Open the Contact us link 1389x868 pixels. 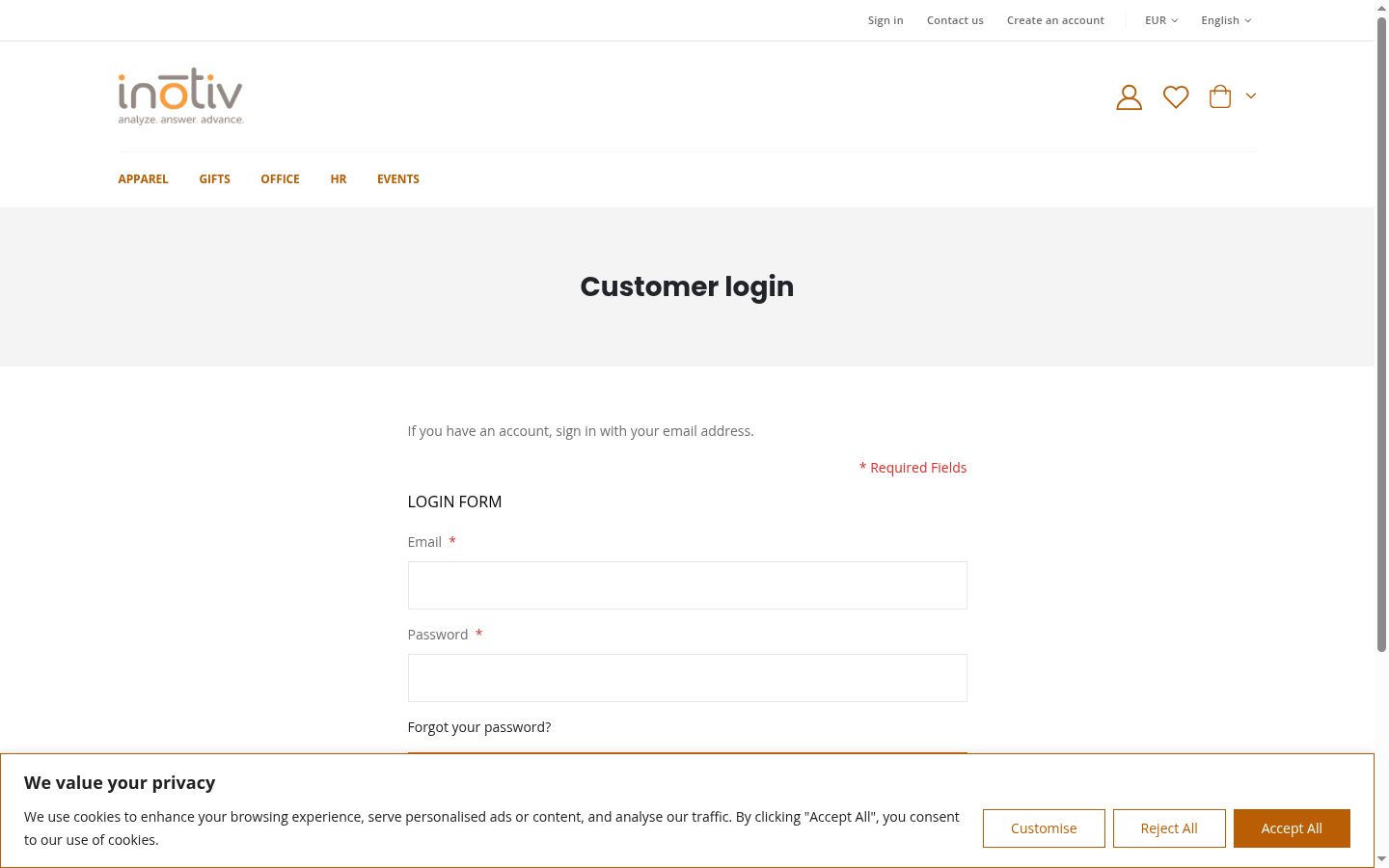click(955, 20)
